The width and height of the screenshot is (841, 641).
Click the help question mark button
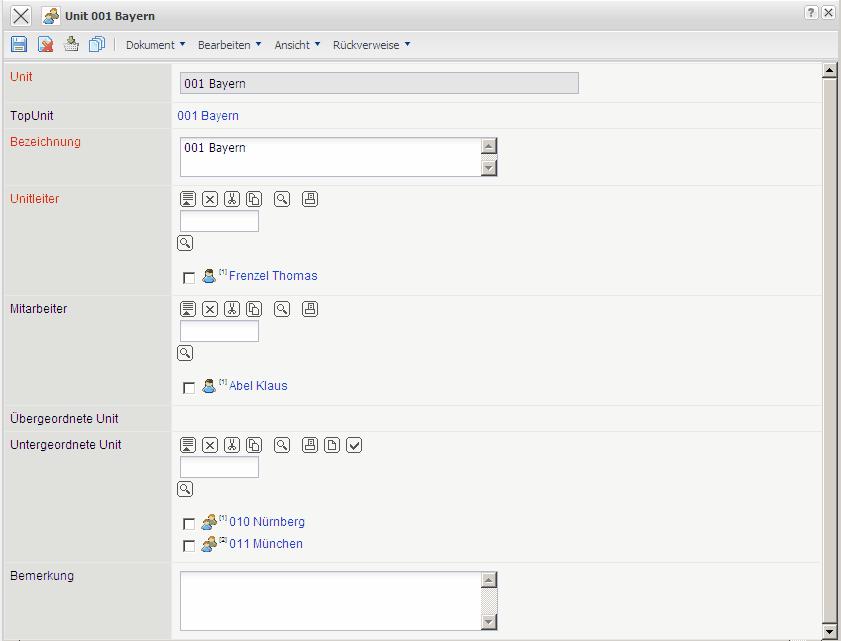[x=811, y=13]
